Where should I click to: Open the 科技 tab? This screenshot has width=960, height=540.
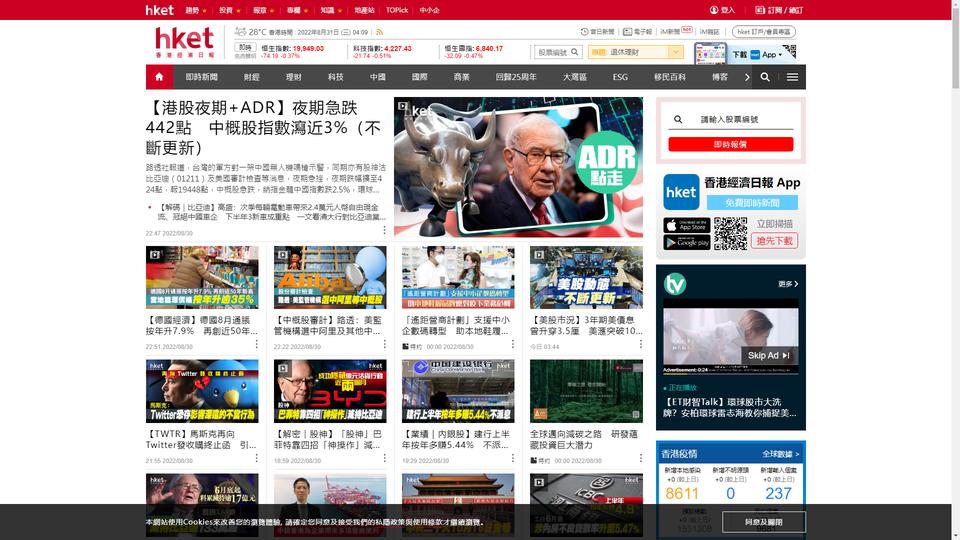point(336,77)
